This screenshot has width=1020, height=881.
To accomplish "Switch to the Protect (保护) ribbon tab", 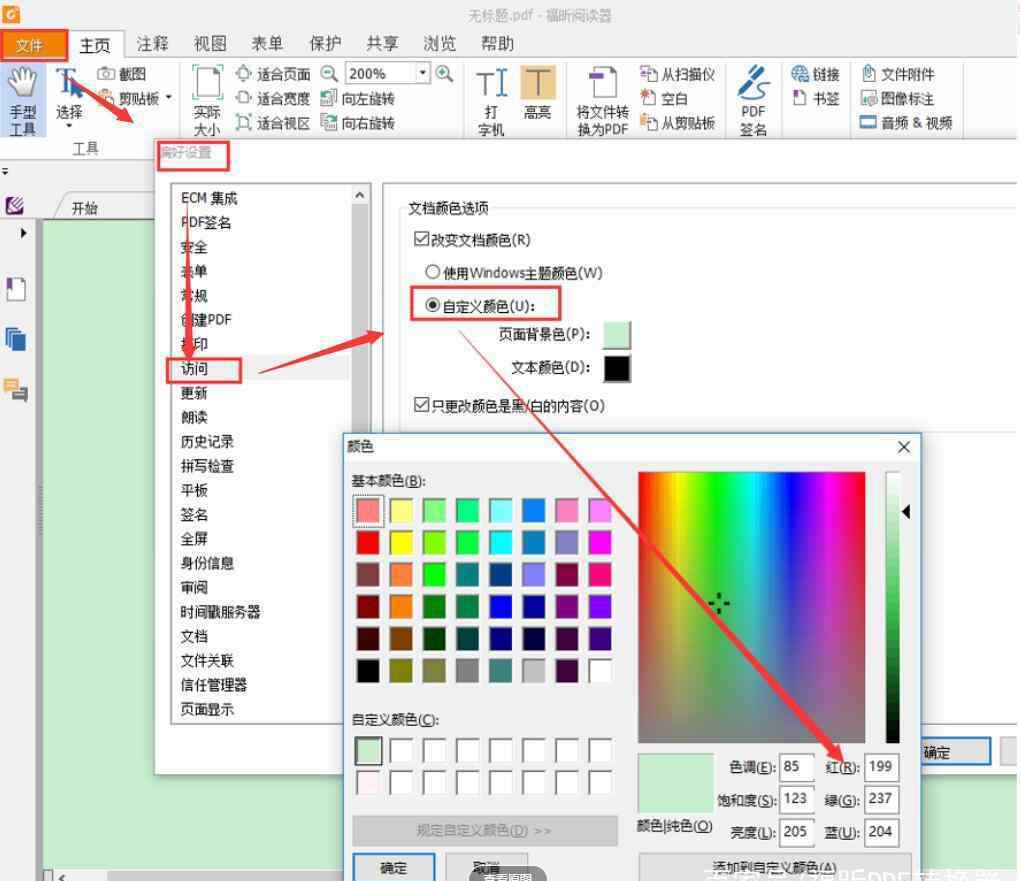I will 325,44.
